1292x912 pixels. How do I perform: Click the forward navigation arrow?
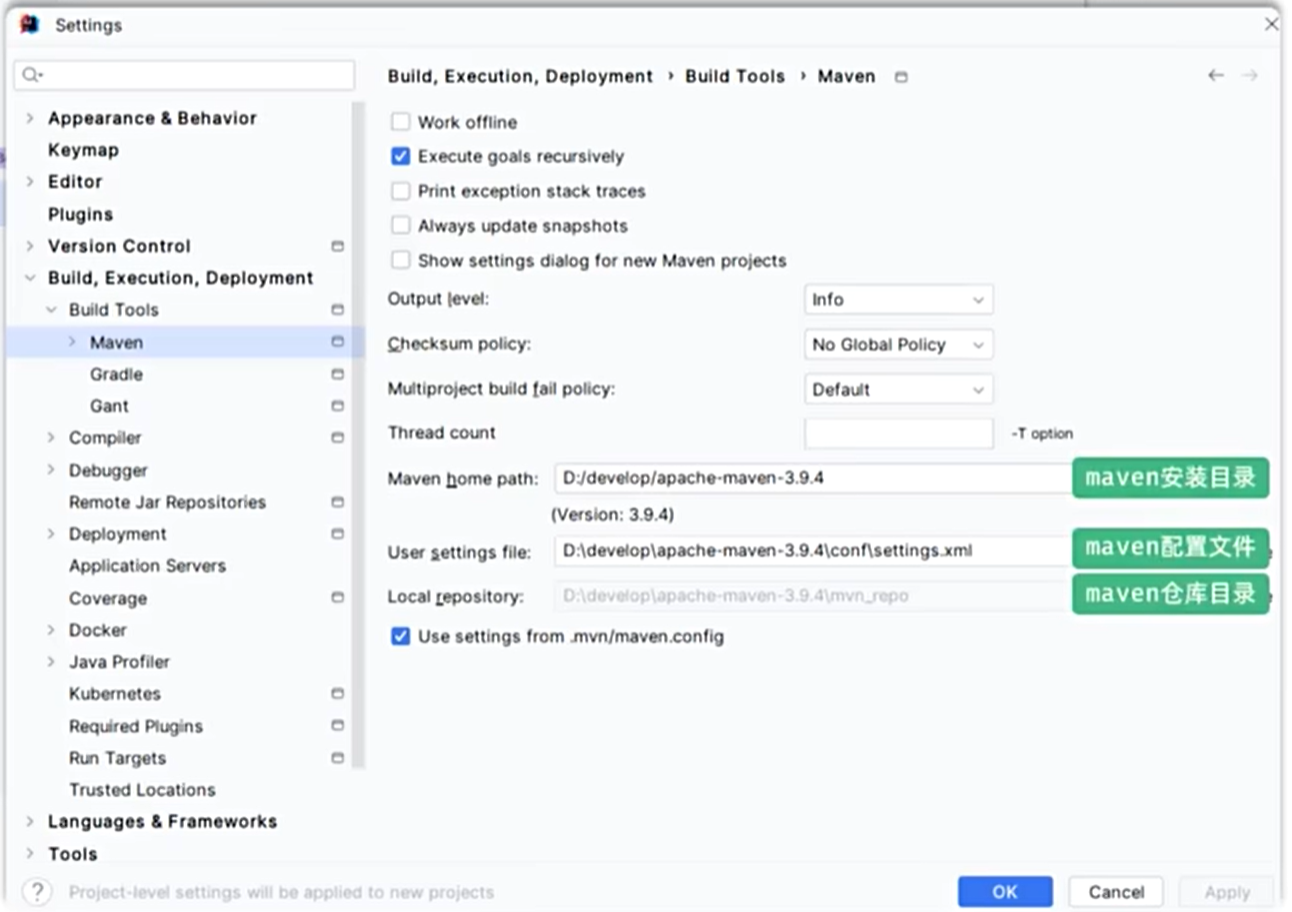(x=1250, y=76)
